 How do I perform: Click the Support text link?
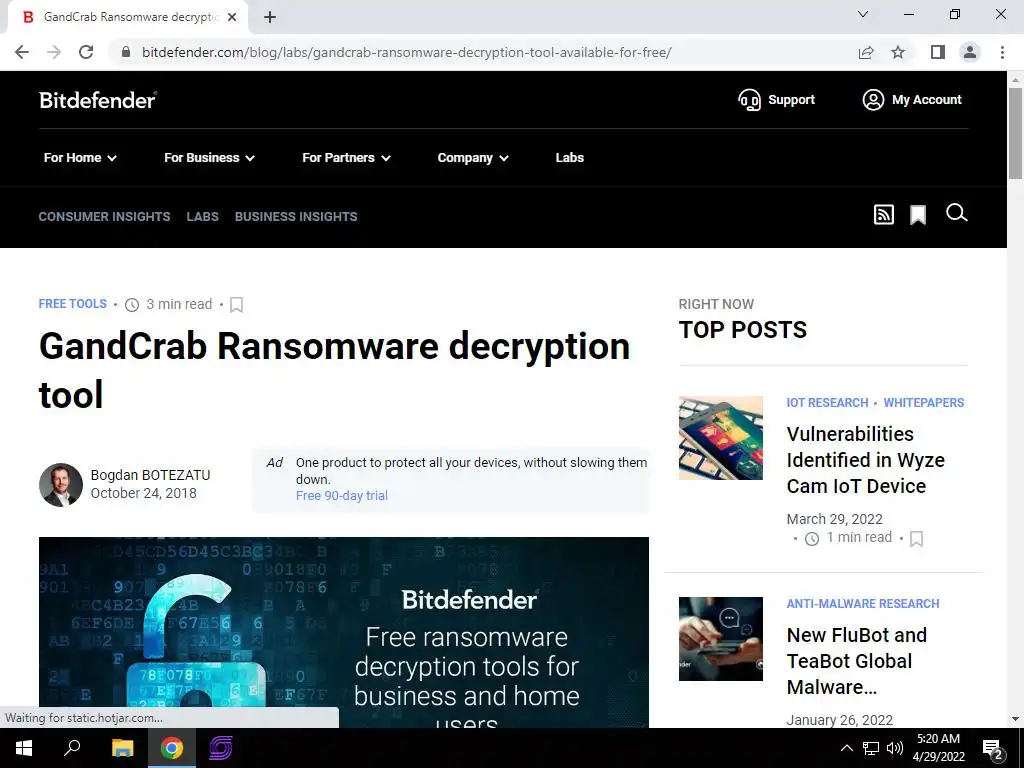[792, 100]
